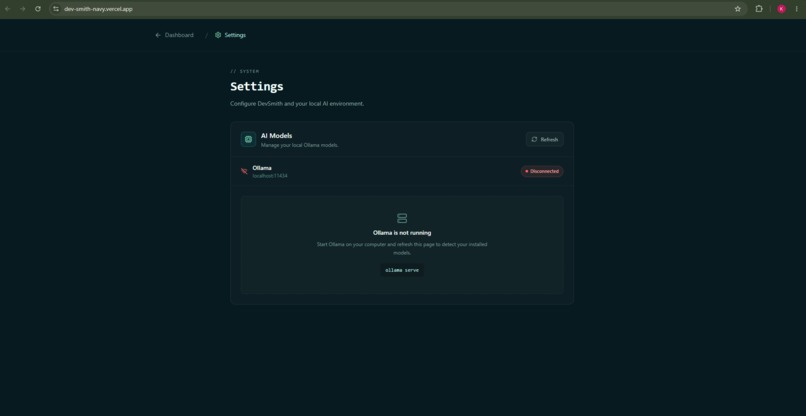This screenshot has height=416, width=806.
Task: Click 'Configure DevSmith and your local AI environment.'
Action: [297, 104]
